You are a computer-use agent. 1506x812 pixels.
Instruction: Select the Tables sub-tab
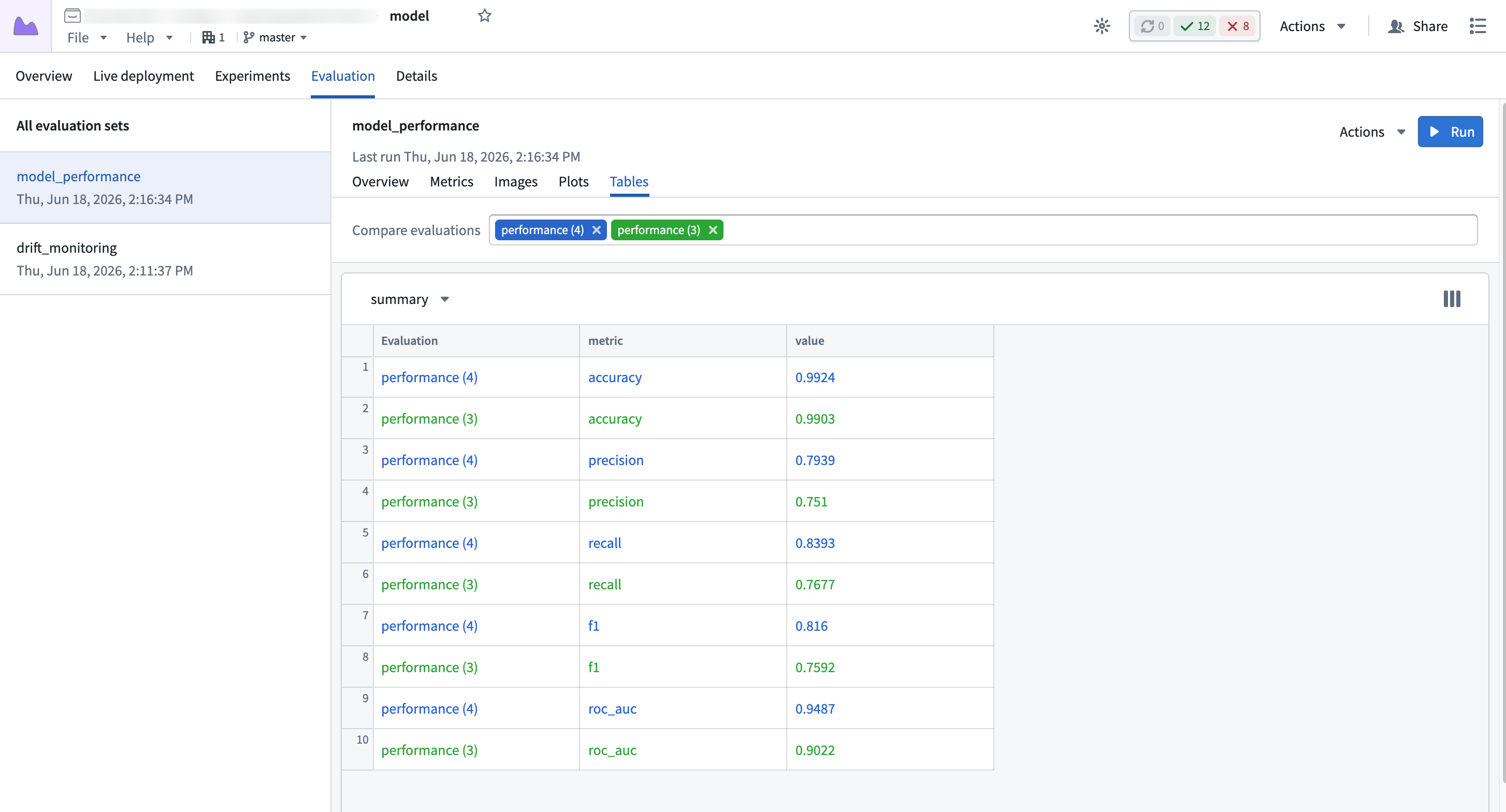click(x=629, y=181)
